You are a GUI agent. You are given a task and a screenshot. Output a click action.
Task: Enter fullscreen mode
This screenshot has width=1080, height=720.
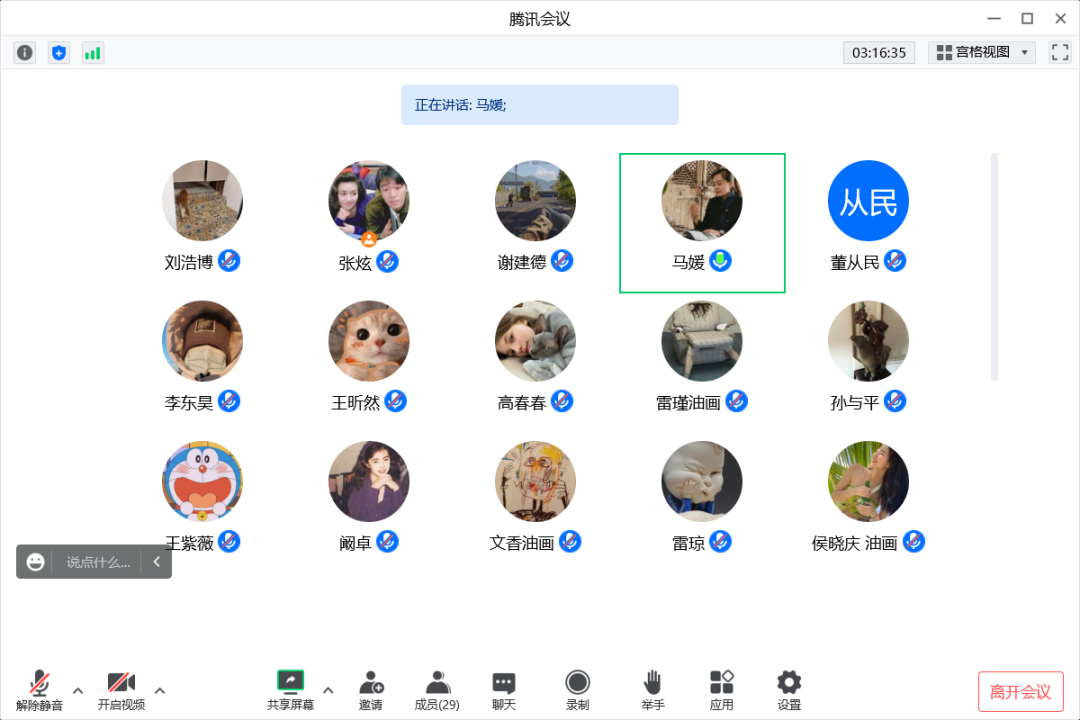tap(1059, 52)
